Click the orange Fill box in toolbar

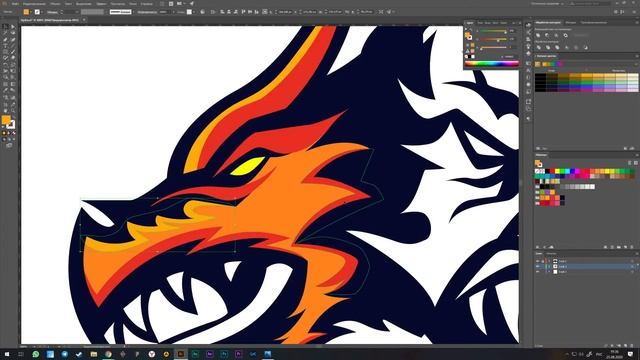click(x=6, y=120)
